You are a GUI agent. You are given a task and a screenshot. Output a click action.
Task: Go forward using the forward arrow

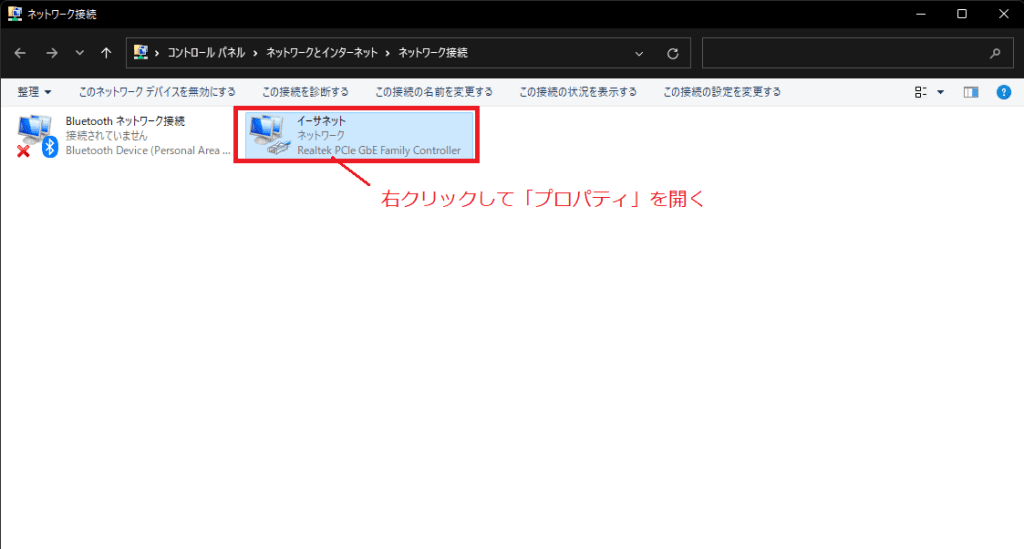point(52,53)
